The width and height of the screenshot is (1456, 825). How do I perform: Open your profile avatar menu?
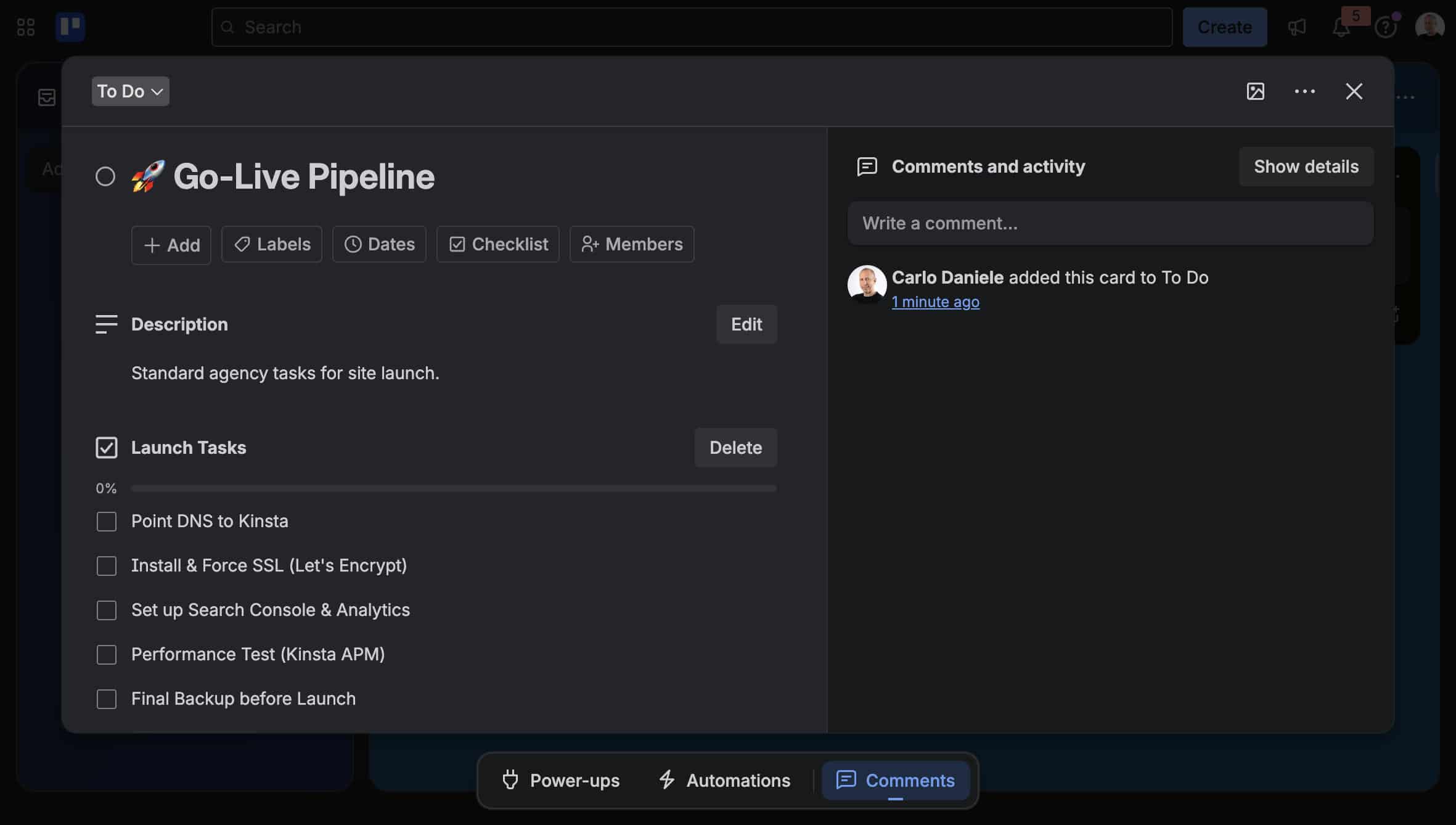[x=1429, y=27]
